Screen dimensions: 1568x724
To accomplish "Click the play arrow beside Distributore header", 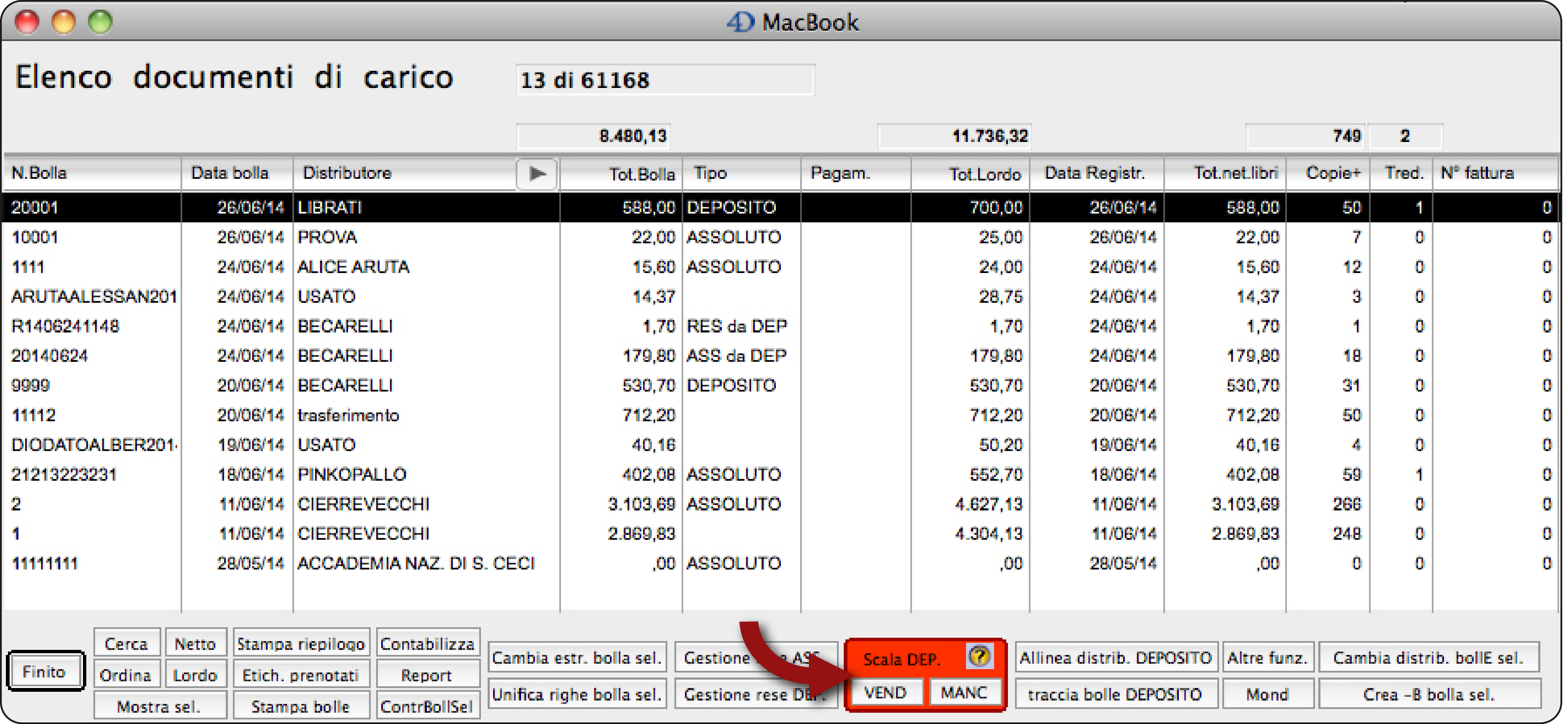I will (x=537, y=174).
